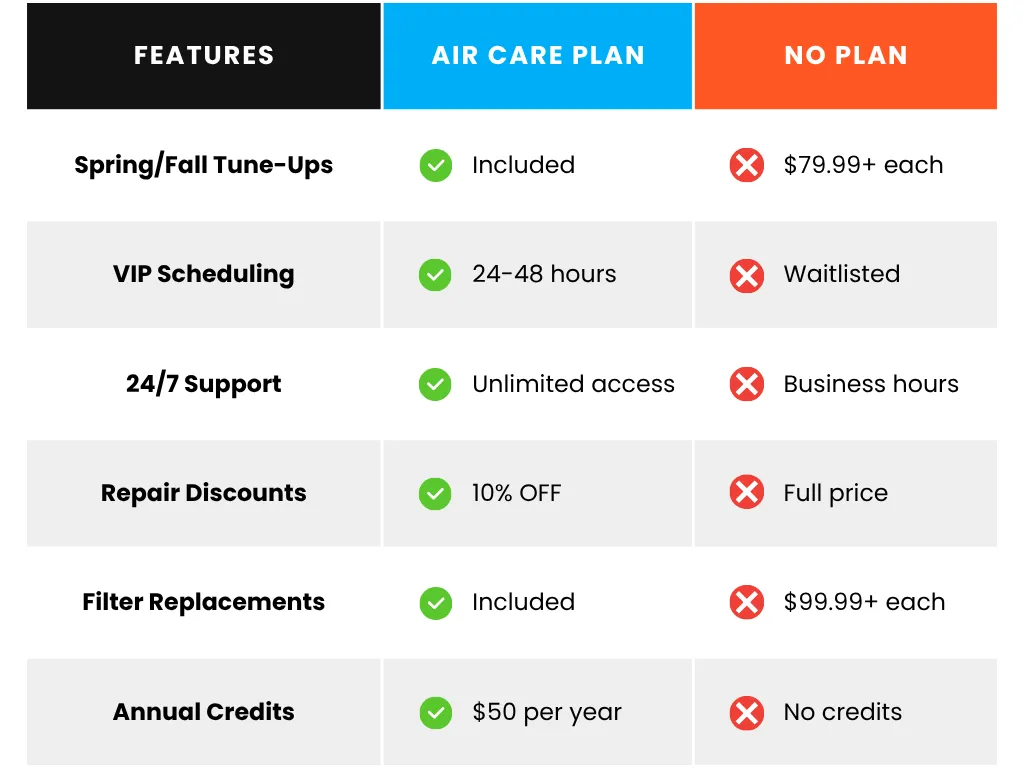The image size is (1024, 768).
Task: Click green checkmark beside Spring/Fall Tune-Ups Included
Action: point(435,165)
